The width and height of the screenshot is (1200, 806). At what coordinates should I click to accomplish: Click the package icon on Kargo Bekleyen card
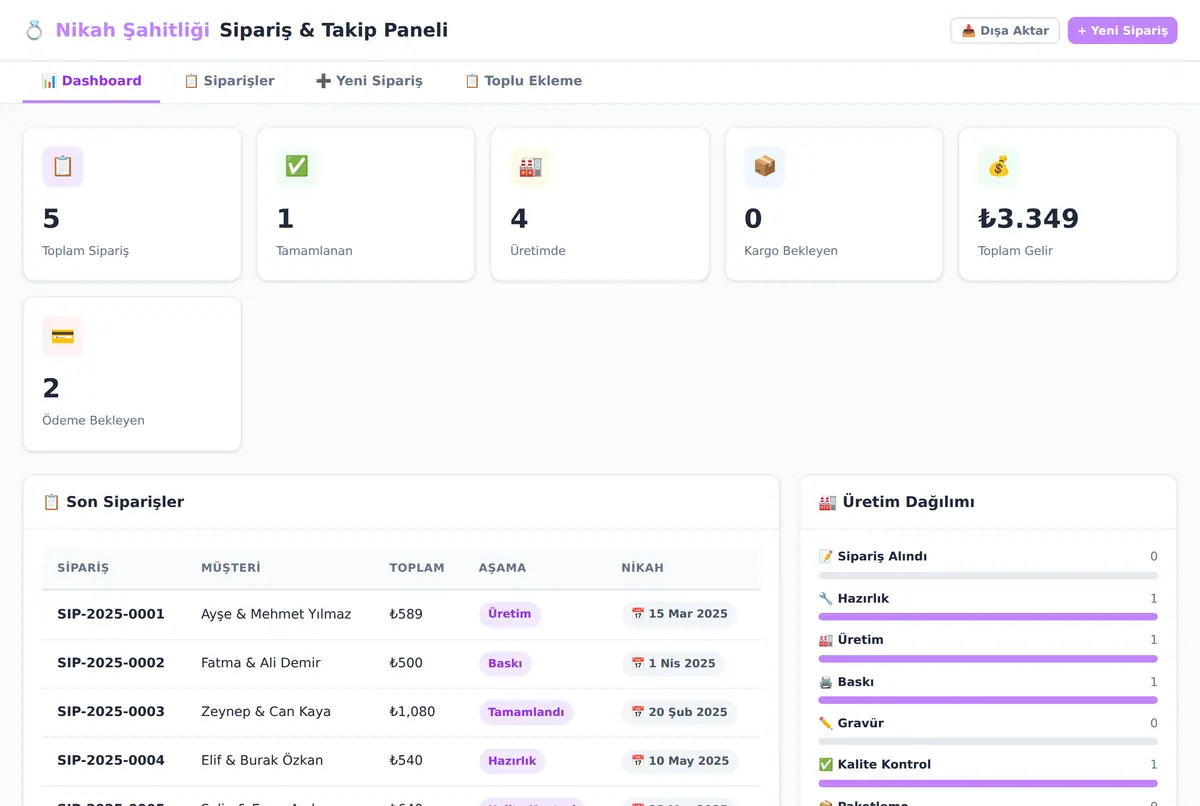pyautogui.click(x=765, y=167)
